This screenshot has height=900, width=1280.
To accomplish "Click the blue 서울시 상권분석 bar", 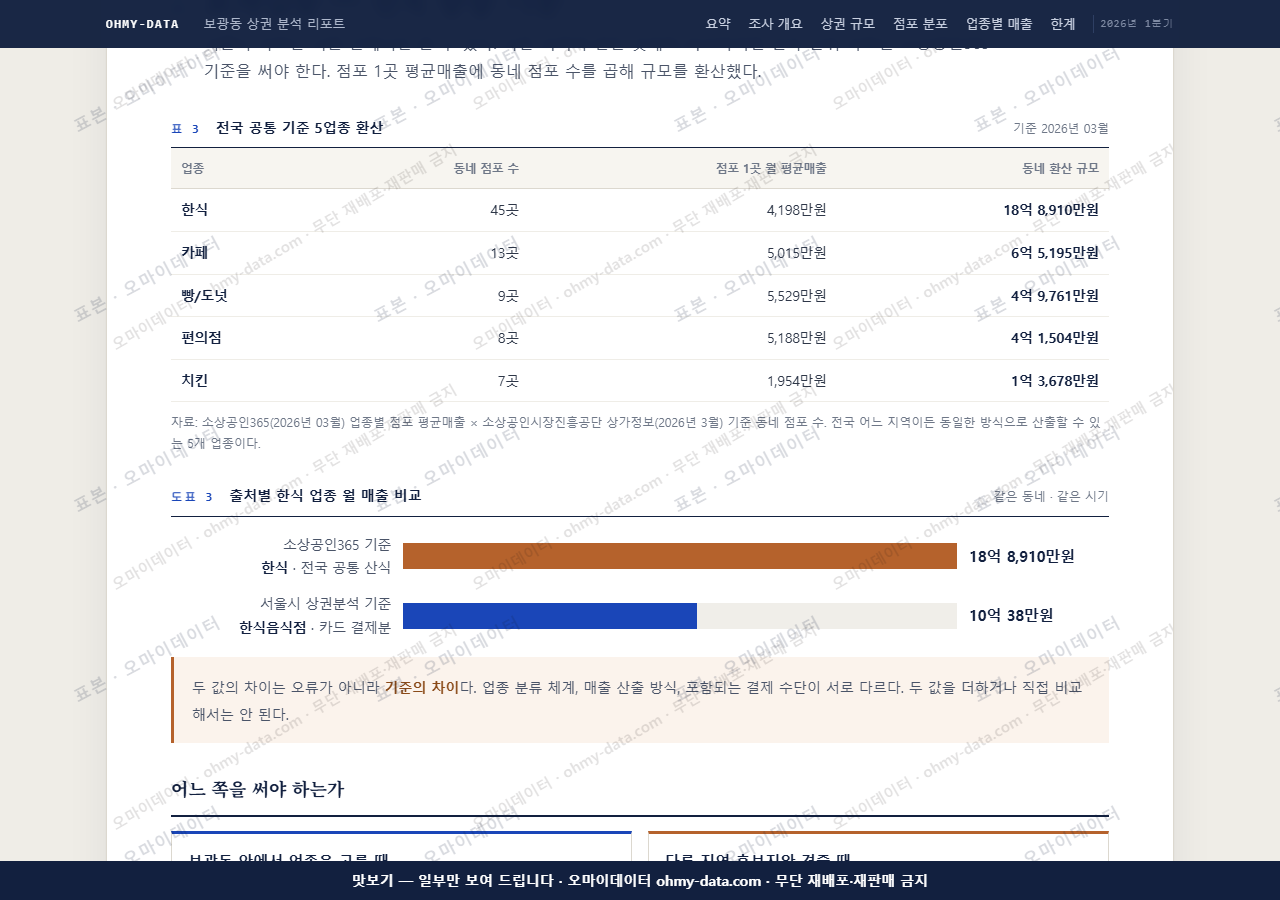I will coord(550,616).
